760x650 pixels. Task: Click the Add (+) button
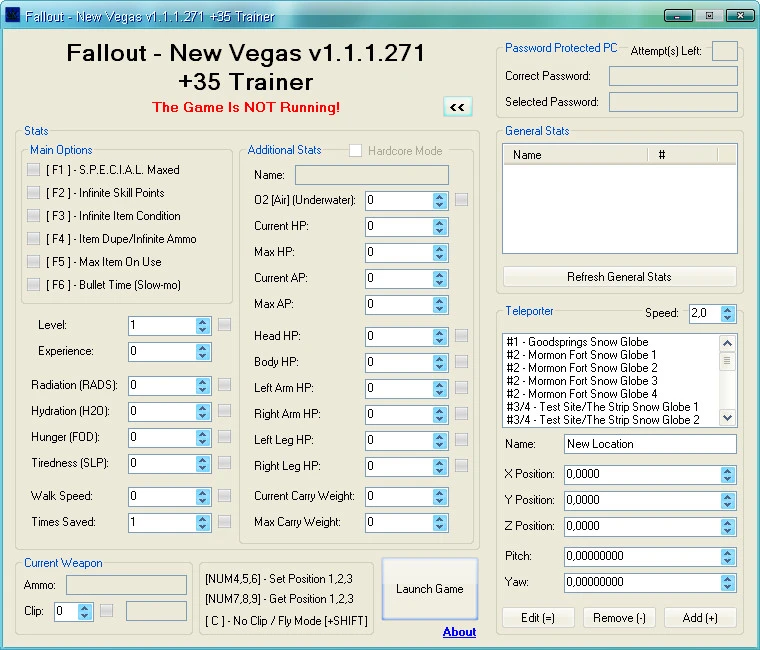coord(700,618)
